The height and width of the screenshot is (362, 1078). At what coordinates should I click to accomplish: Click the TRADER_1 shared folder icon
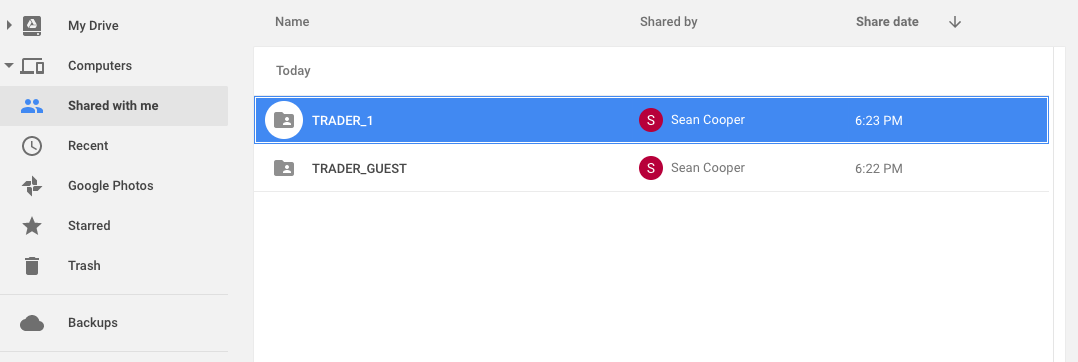tap(284, 120)
